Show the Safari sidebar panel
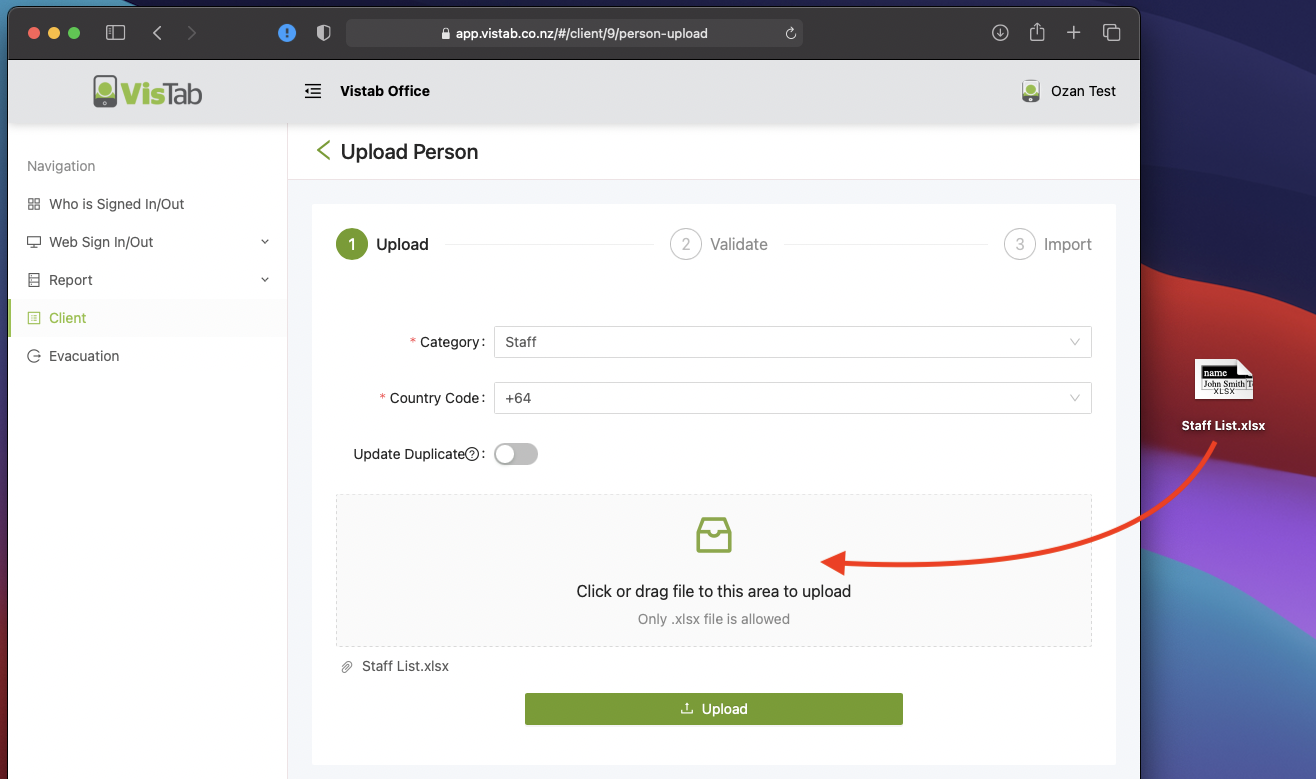 [116, 33]
